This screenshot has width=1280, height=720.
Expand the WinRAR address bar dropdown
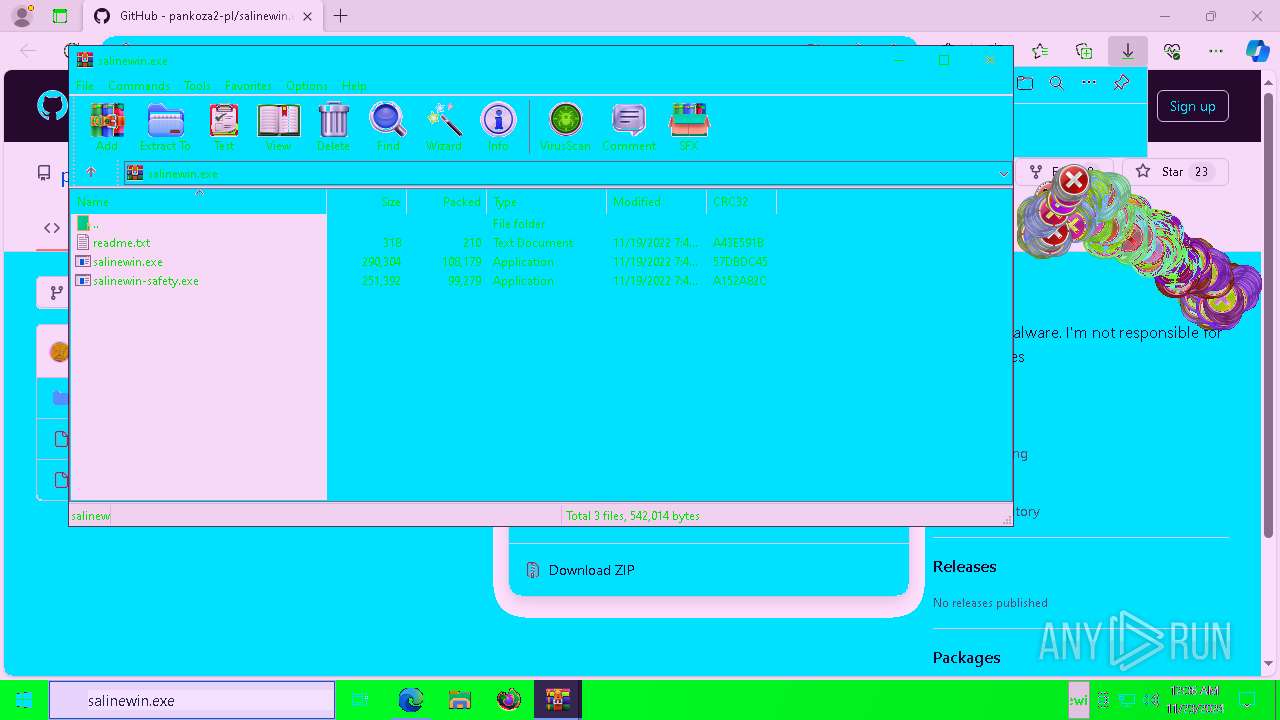click(x=1003, y=174)
